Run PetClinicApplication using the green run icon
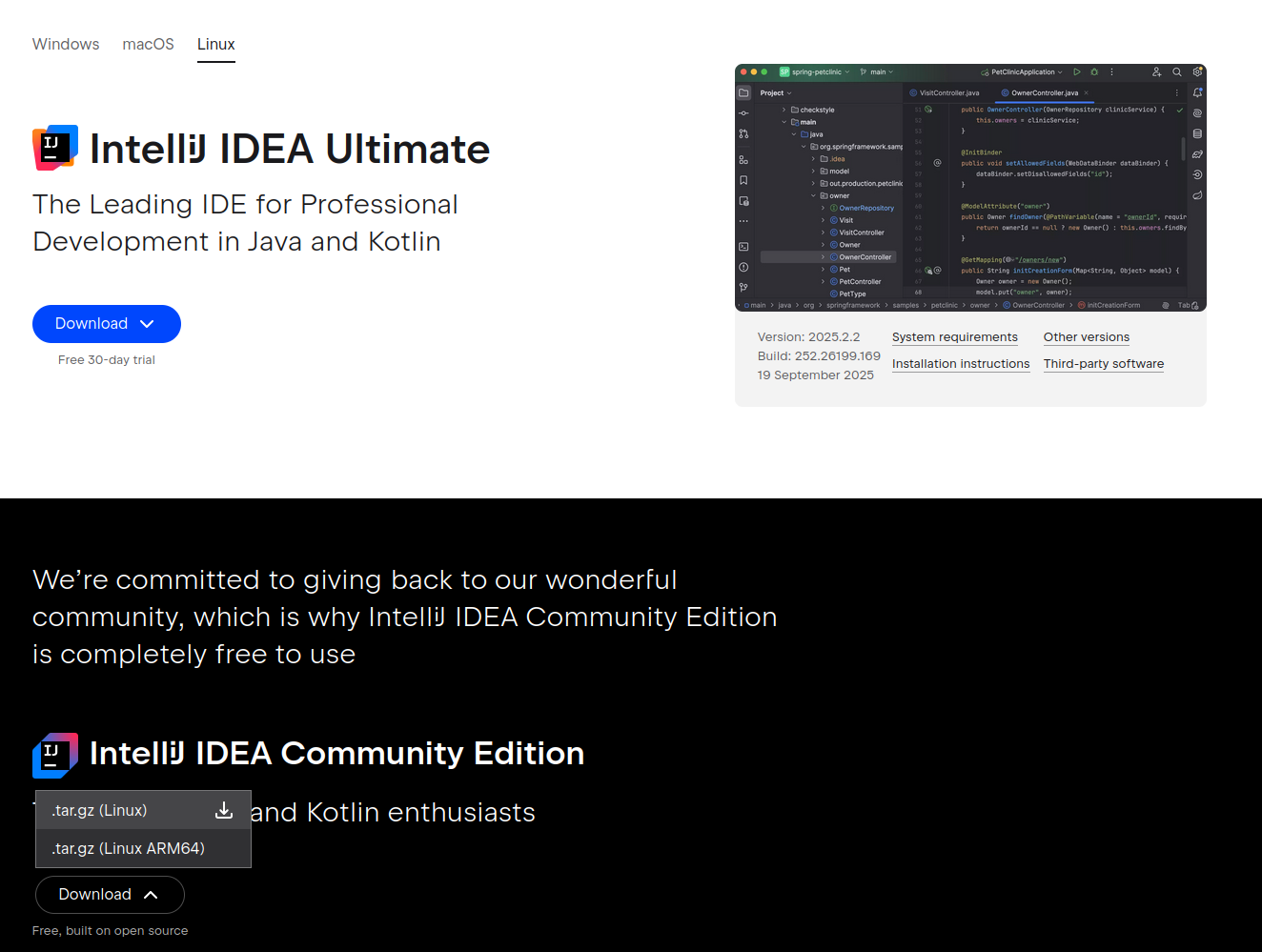This screenshot has width=1262, height=952. (x=1077, y=72)
